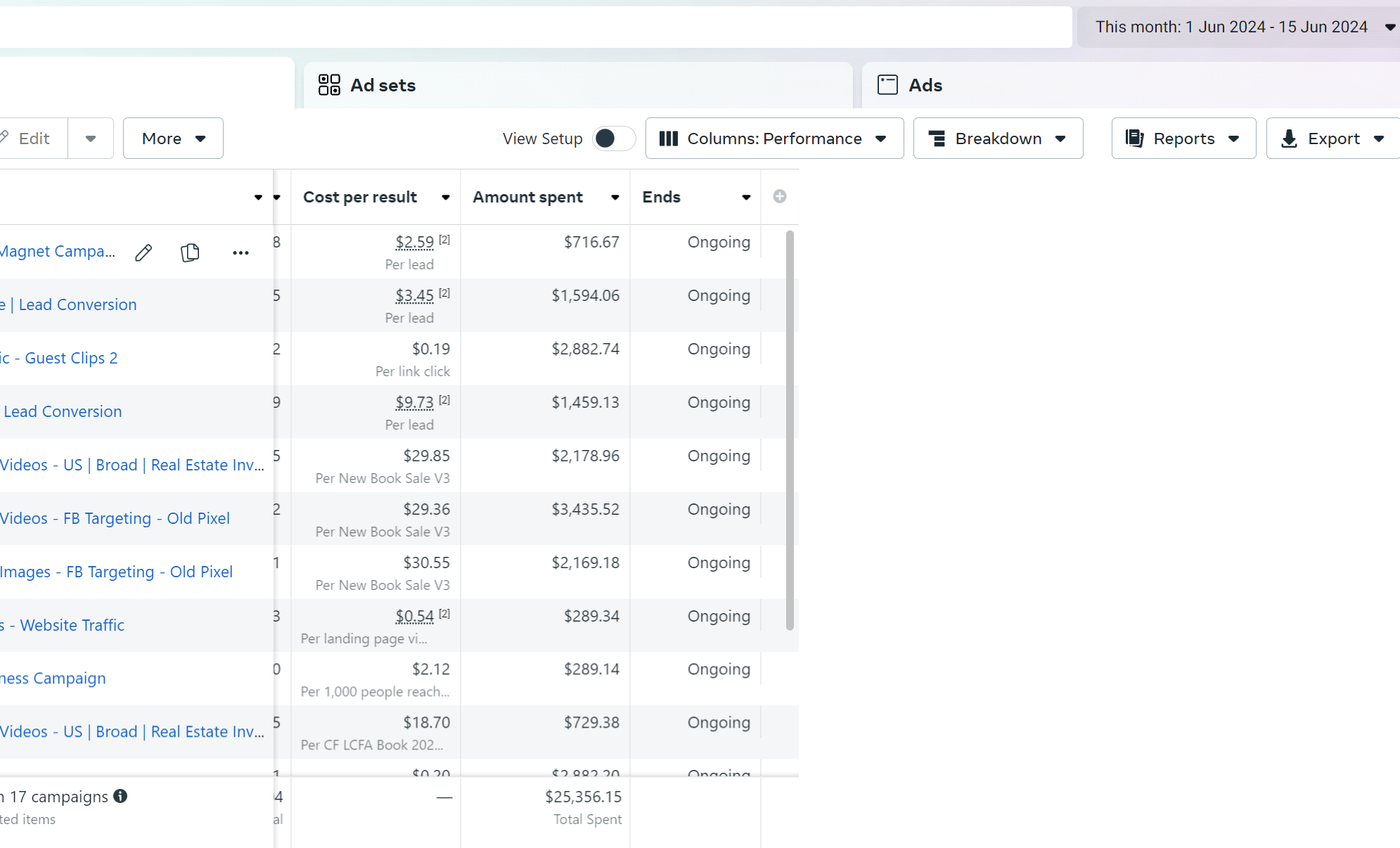Image resolution: width=1400 pixels, height=848 pixels.
Task: Click the Edit button
Action: pos(34,139)
